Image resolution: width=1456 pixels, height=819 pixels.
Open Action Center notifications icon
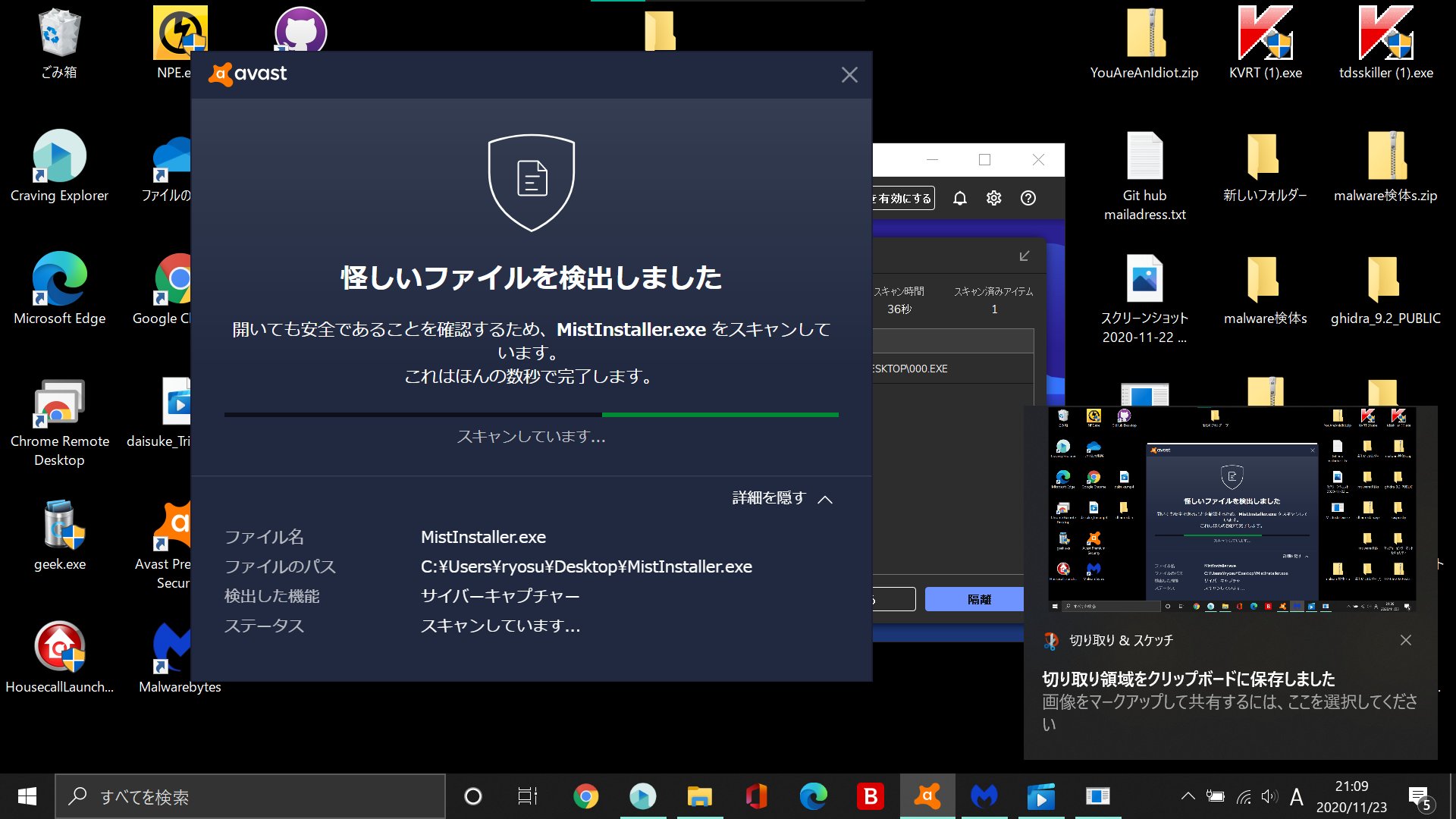(1420, 798)
